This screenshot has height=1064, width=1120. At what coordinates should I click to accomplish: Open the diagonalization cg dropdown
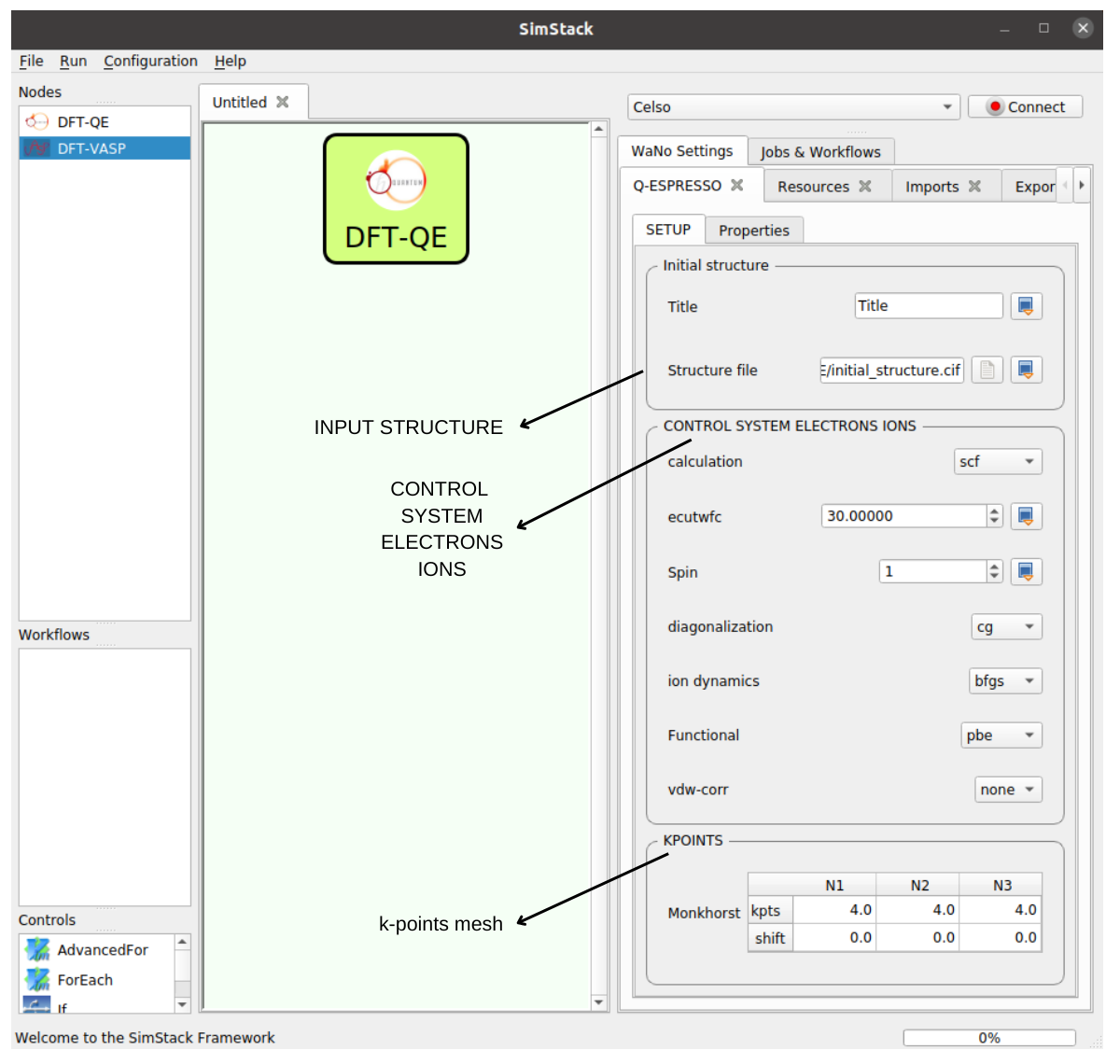1006,627
